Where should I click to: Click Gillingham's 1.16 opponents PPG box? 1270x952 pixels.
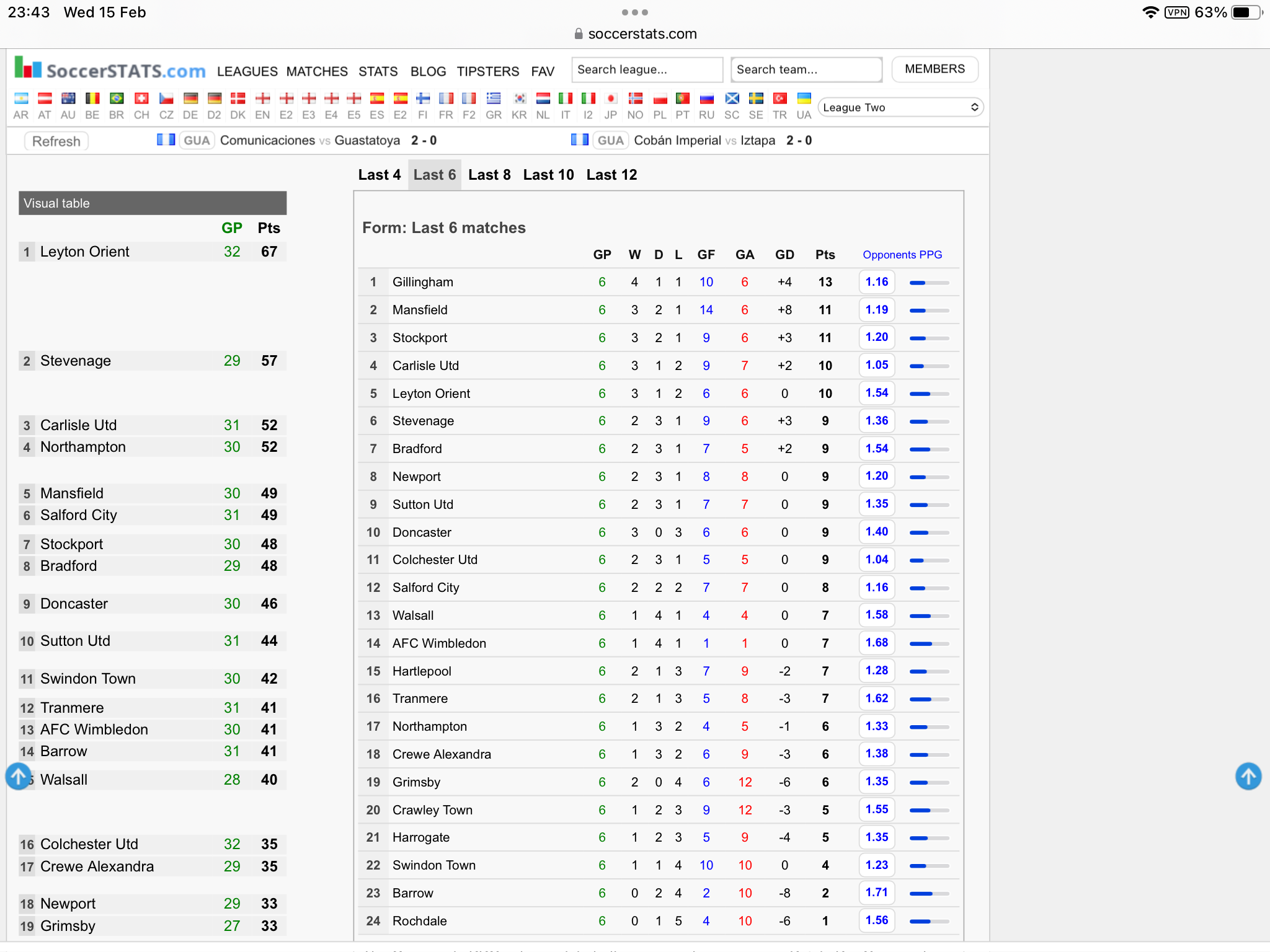[877, 282]
